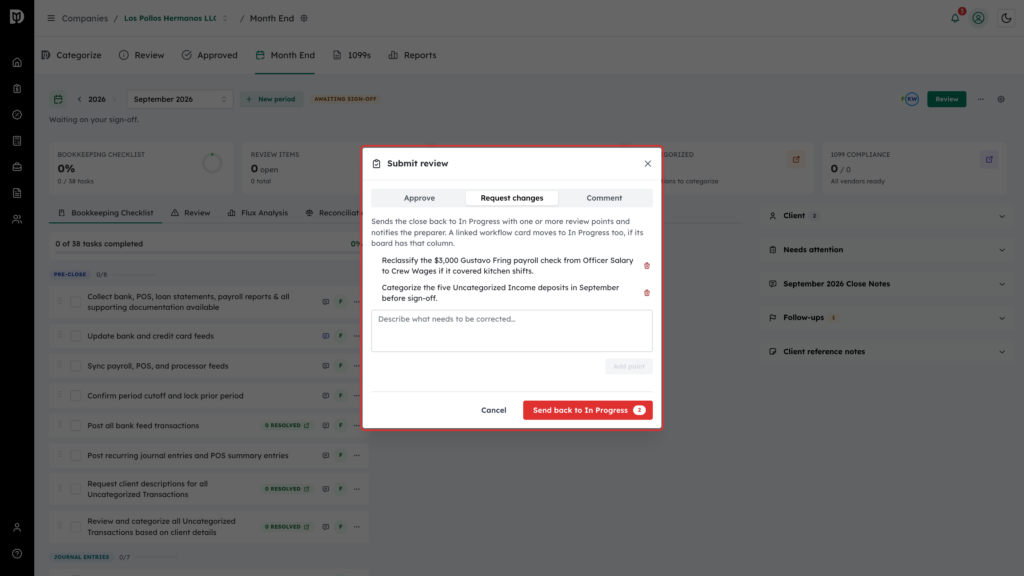Viewport: 1024px width, 576px height.
Task: Delete the Gustavo Fring payroll review point
Action: pos(647,266)
